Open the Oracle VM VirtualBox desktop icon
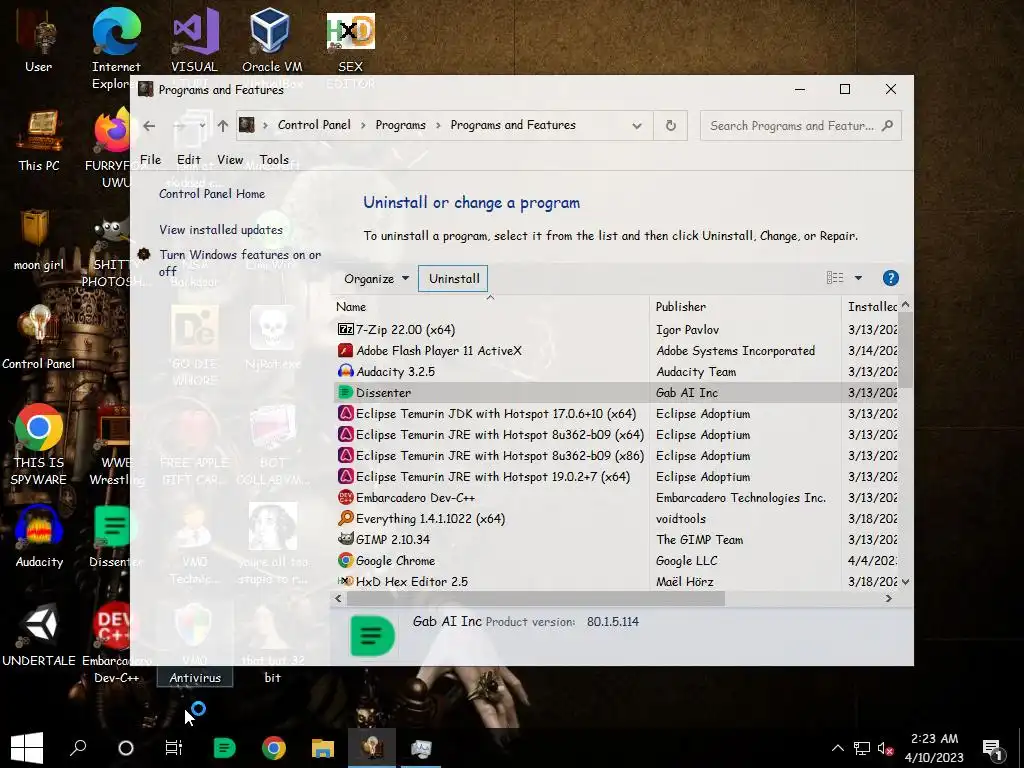1024x768 pixels. click(x=272, y=40)
